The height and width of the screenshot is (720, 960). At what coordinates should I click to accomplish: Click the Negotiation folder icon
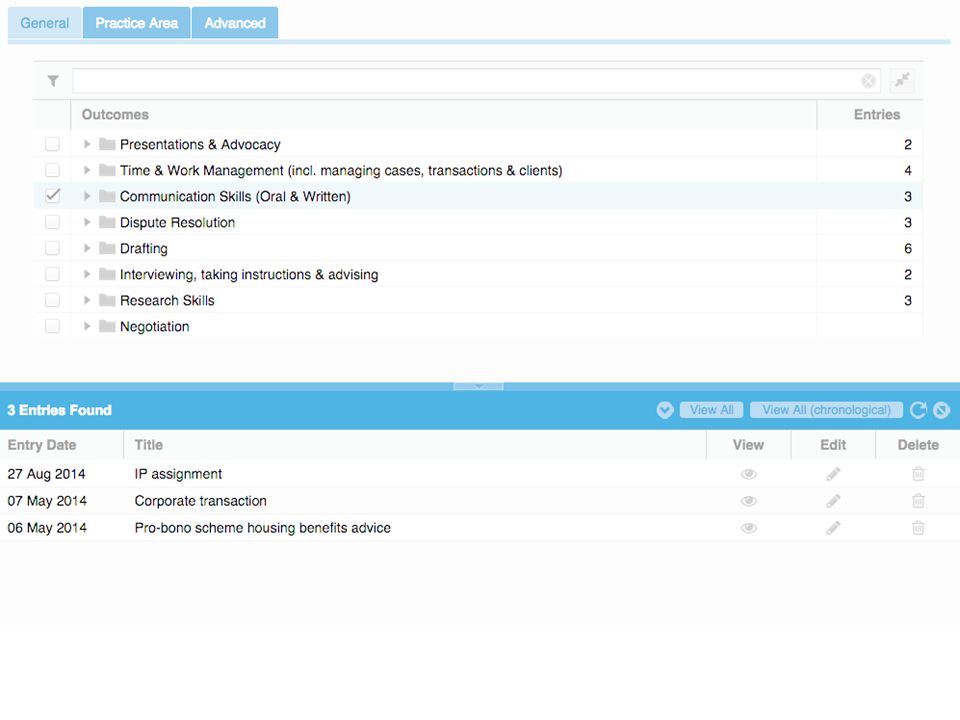point(107,326)
